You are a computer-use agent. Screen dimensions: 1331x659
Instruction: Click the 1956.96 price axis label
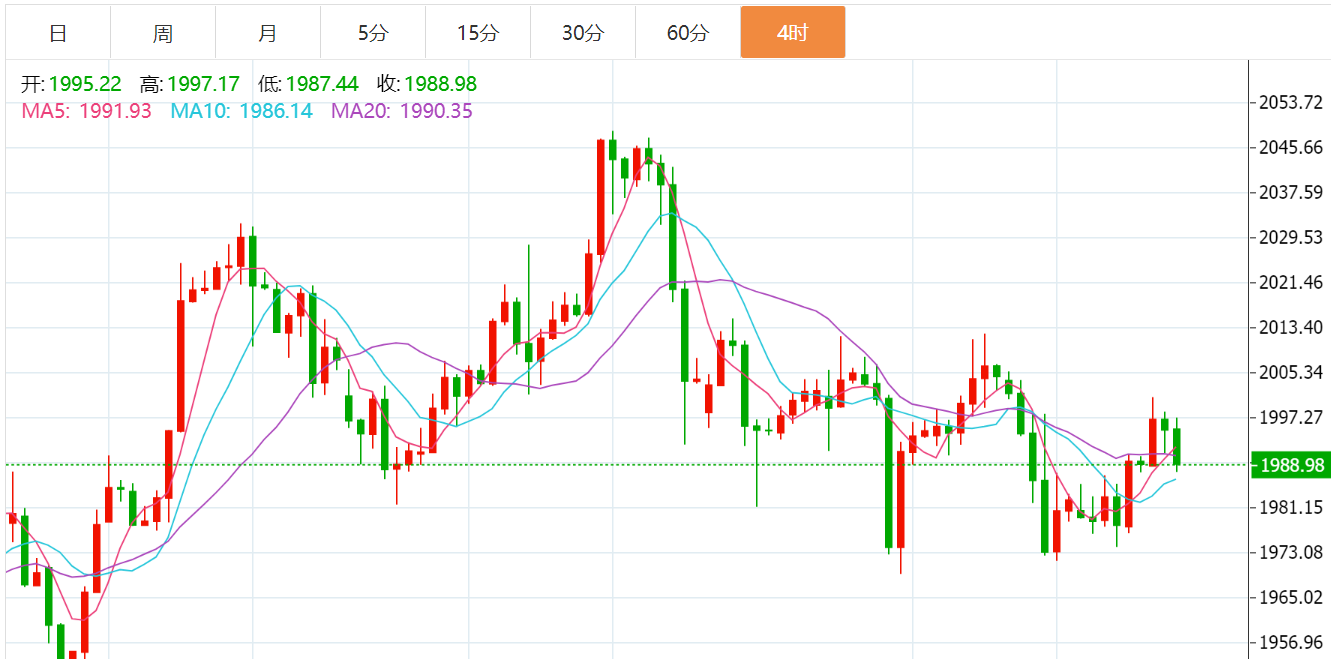[1291, 642]
